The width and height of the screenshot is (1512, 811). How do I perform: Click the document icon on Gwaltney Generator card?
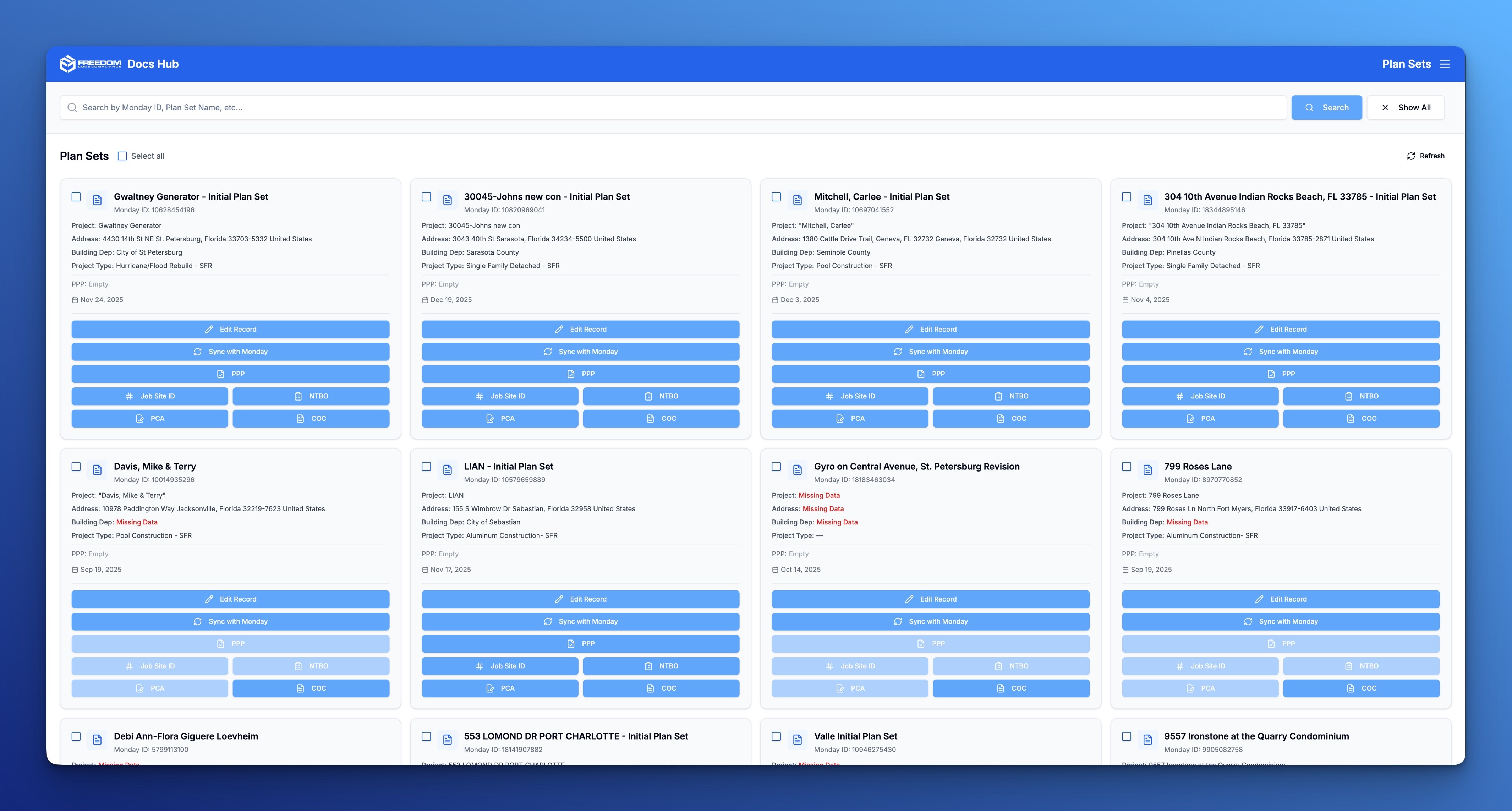click(x=98, y=200)
